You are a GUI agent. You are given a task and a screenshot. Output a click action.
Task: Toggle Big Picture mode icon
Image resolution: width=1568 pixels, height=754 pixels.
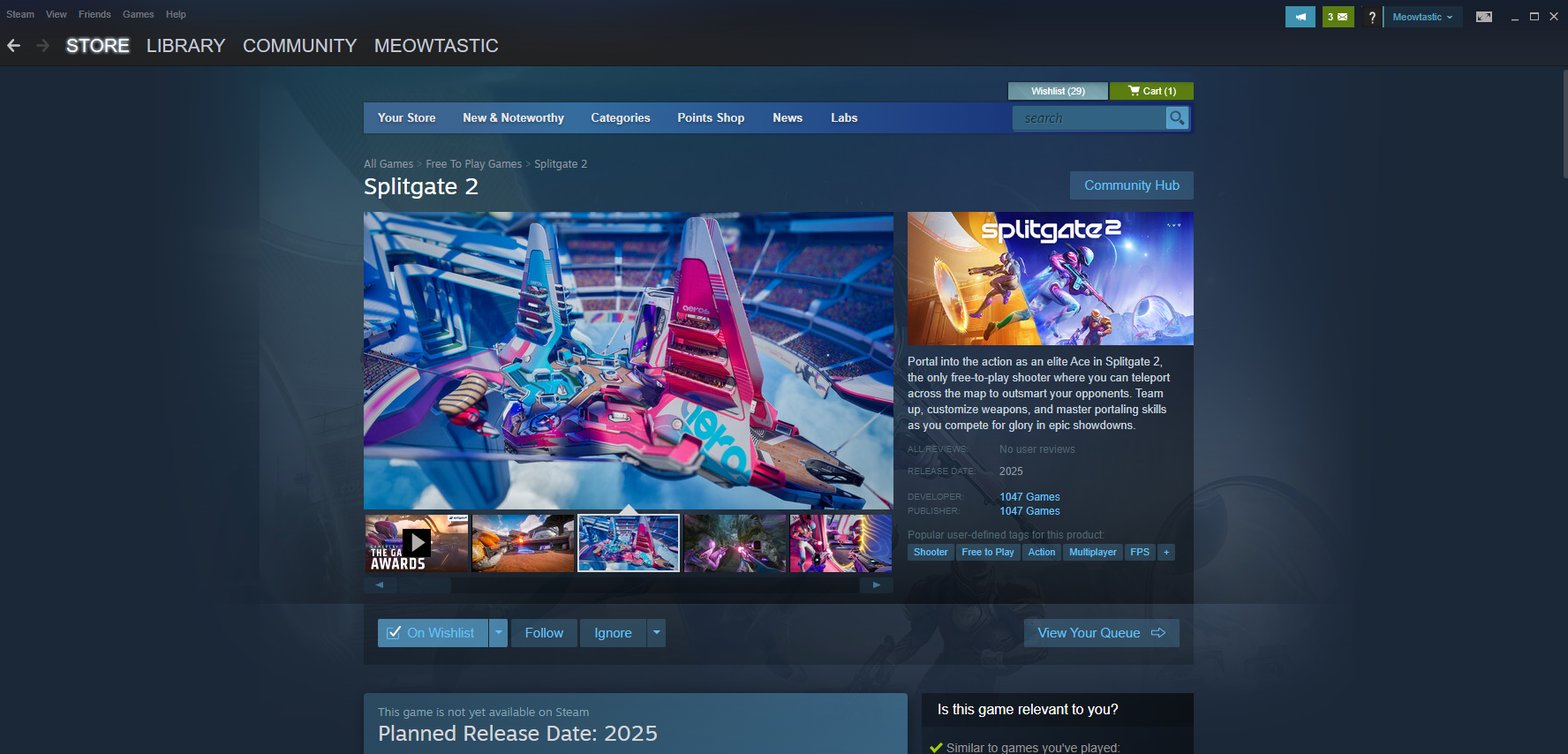(x=1484, y=17)
